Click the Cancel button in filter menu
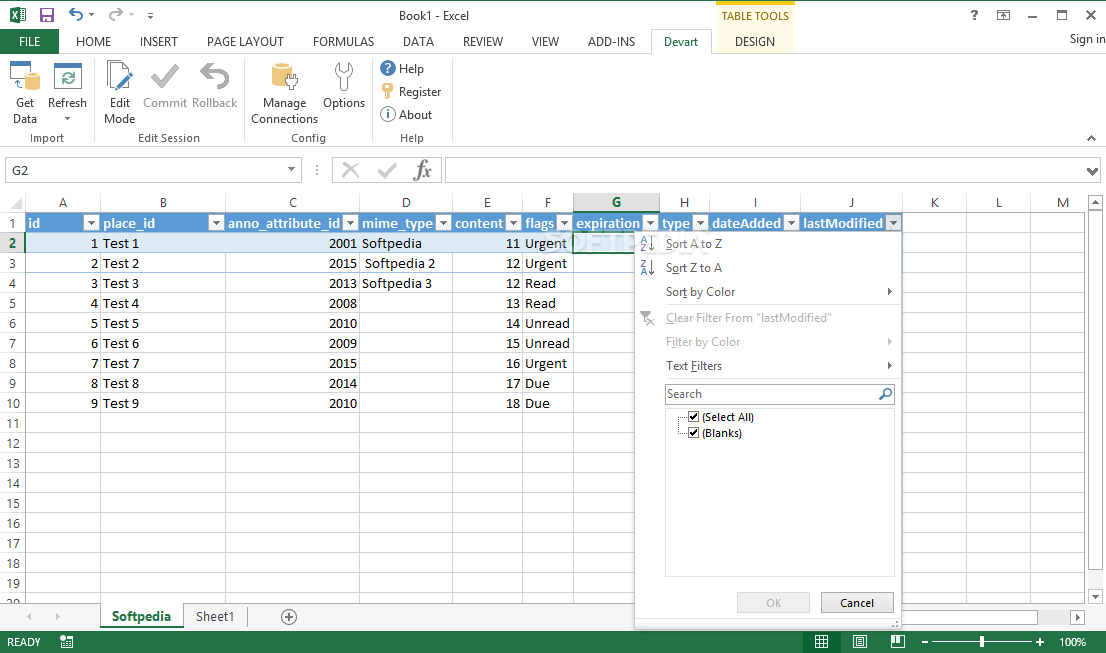 pos(857,603)
